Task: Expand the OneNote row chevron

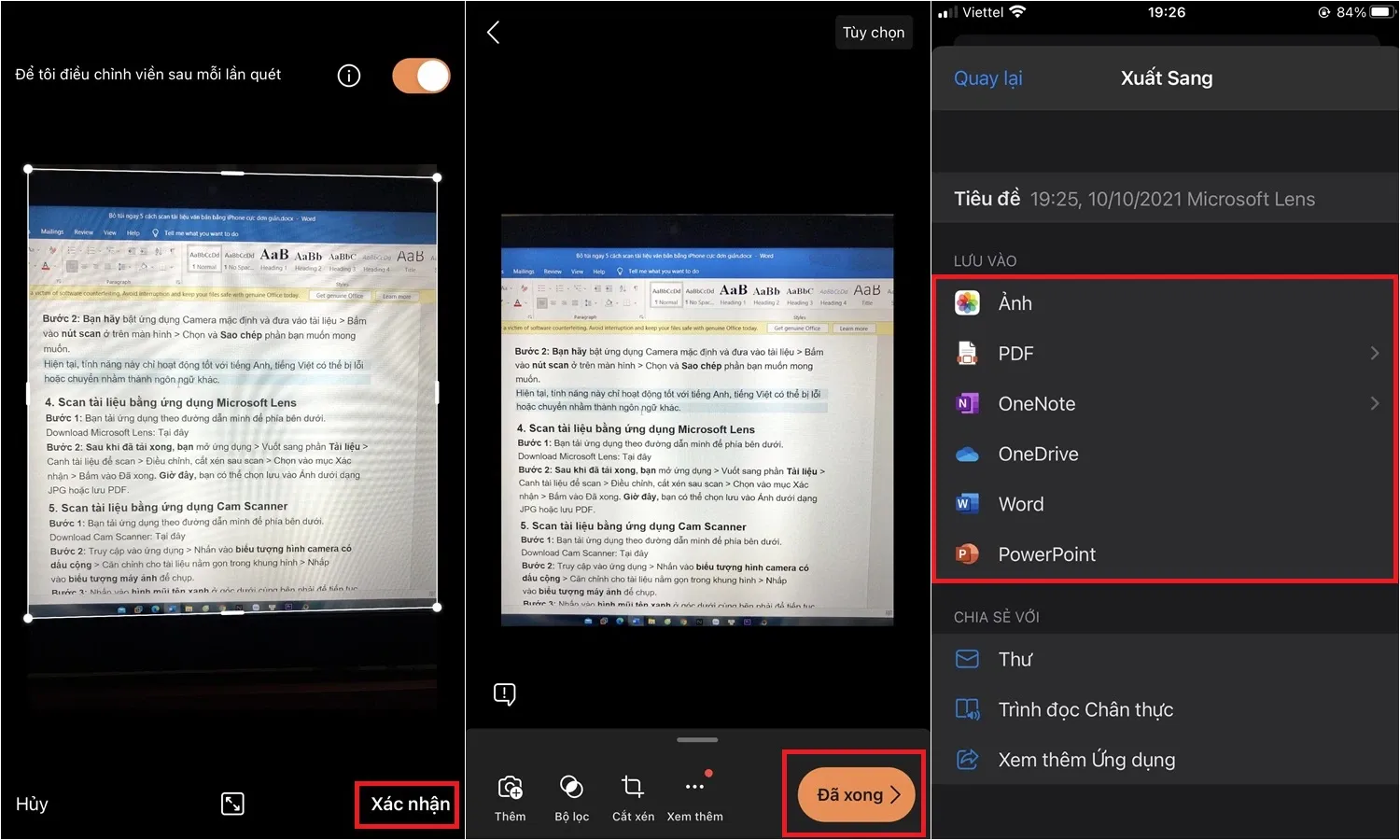Action: point(1374,403)
